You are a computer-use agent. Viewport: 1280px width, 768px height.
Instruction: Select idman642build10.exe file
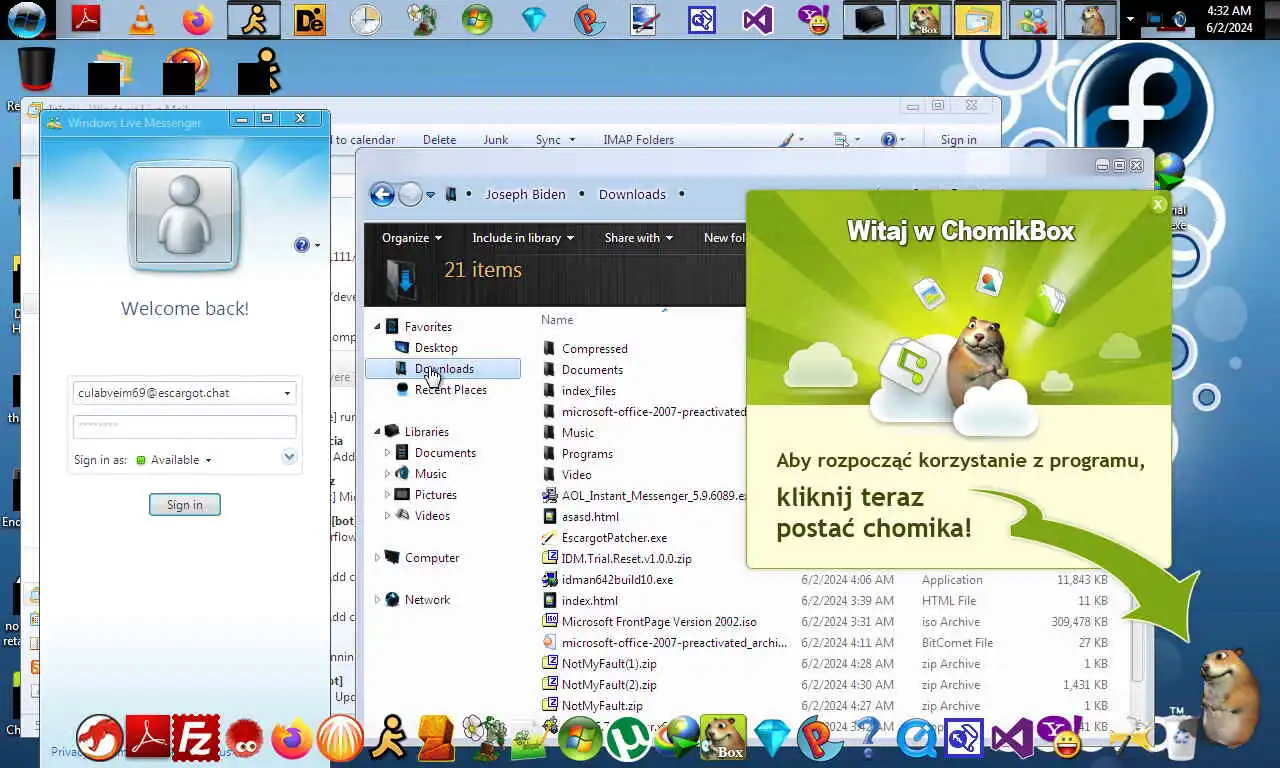(x=617, y=580)
